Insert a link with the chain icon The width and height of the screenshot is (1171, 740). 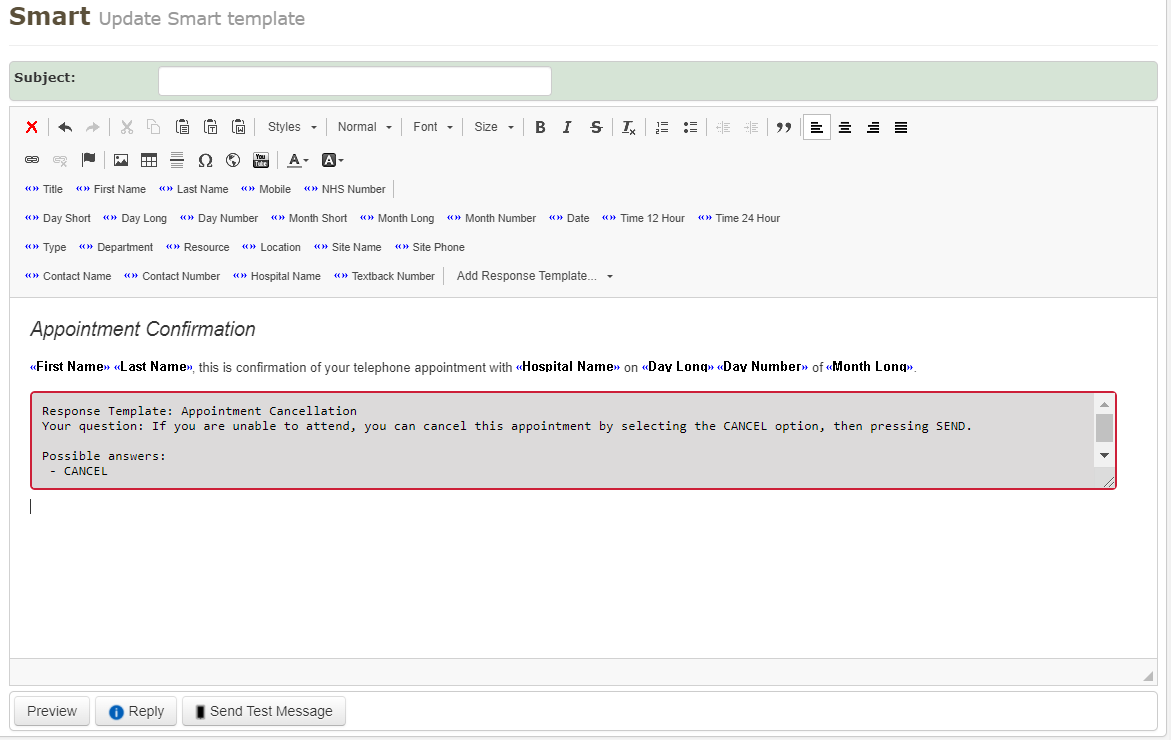coord(32,160)
